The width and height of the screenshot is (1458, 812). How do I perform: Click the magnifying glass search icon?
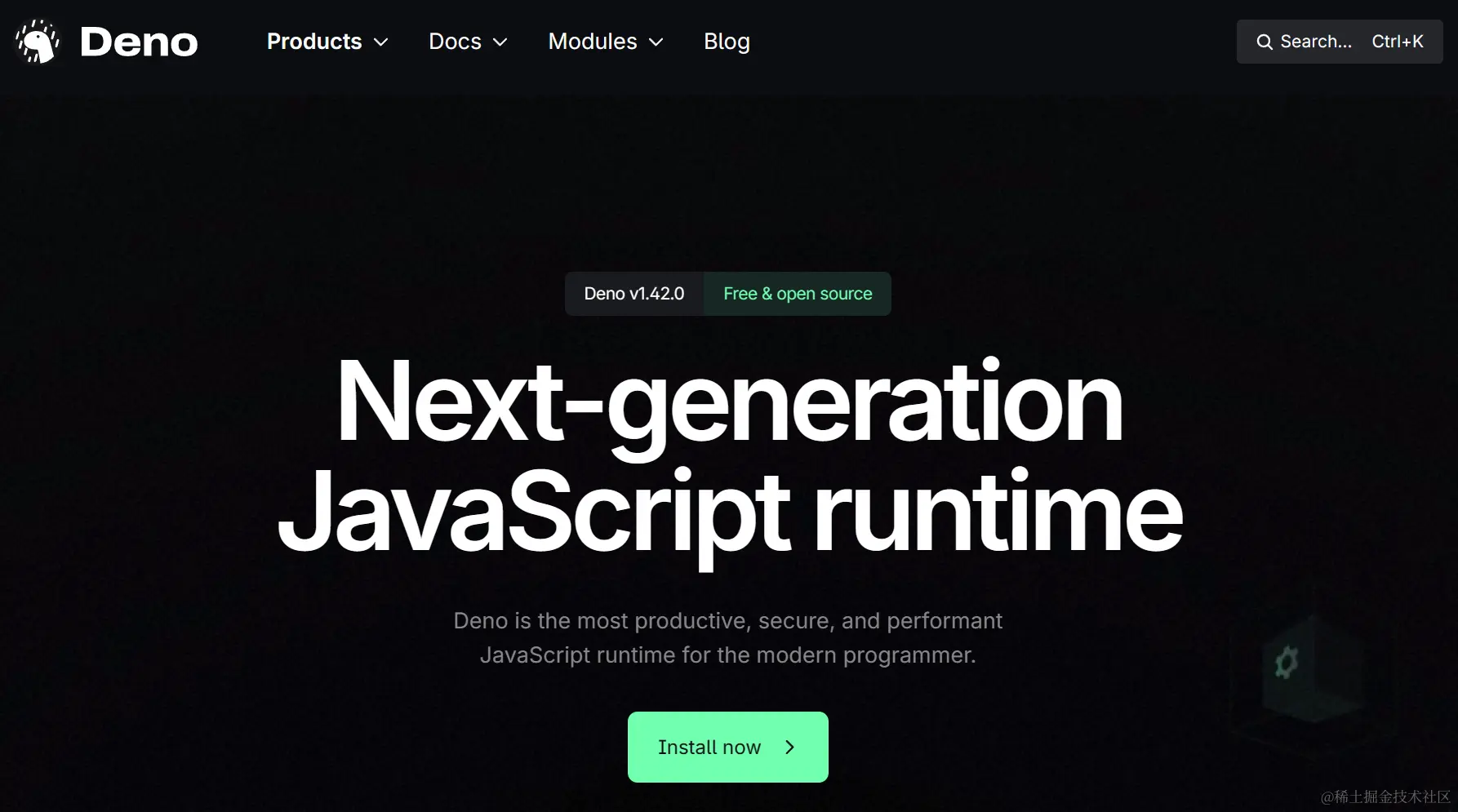click(x=1264, y=42)
